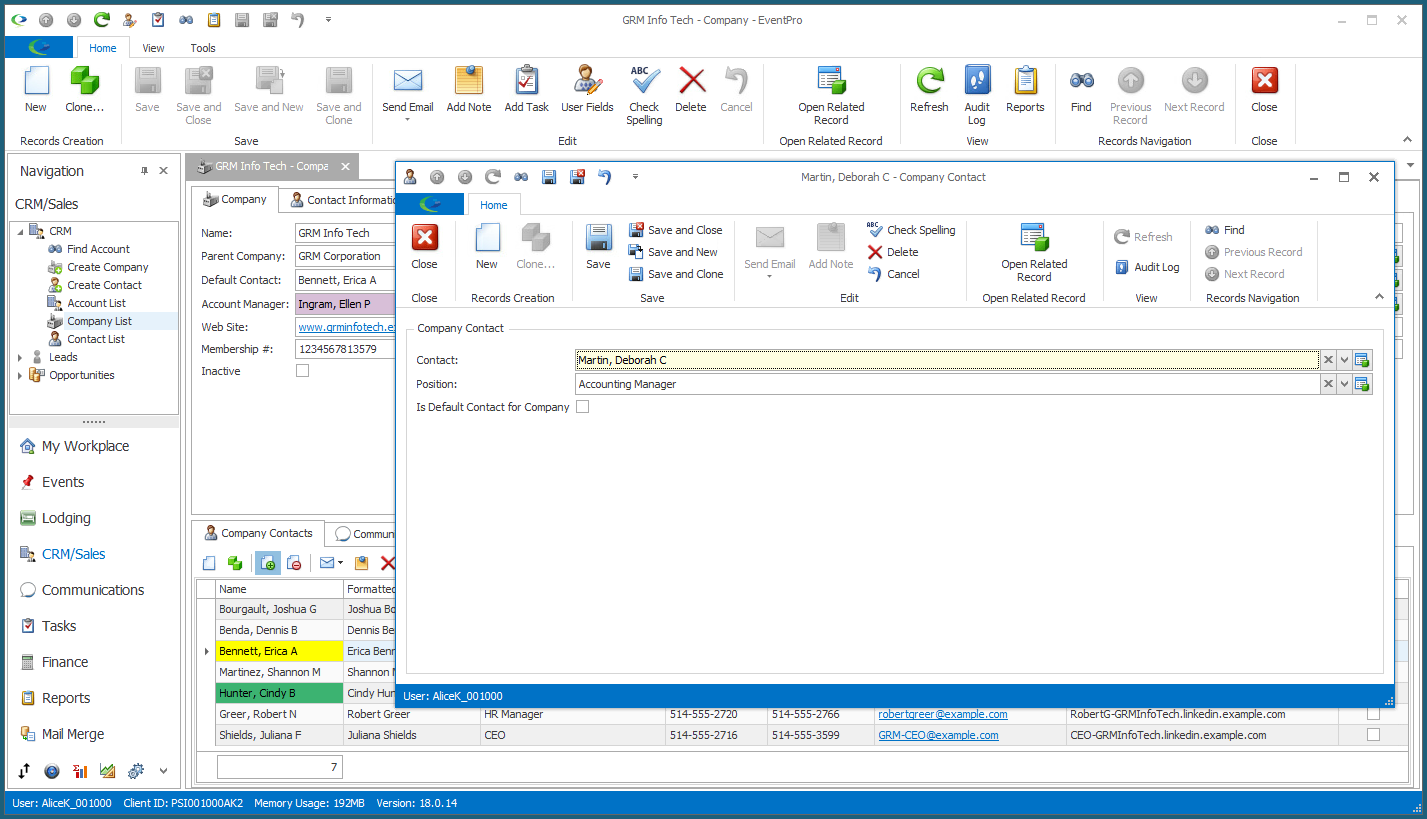
Task: Select Contact List in the CRM tree
Action: point(96,339)
